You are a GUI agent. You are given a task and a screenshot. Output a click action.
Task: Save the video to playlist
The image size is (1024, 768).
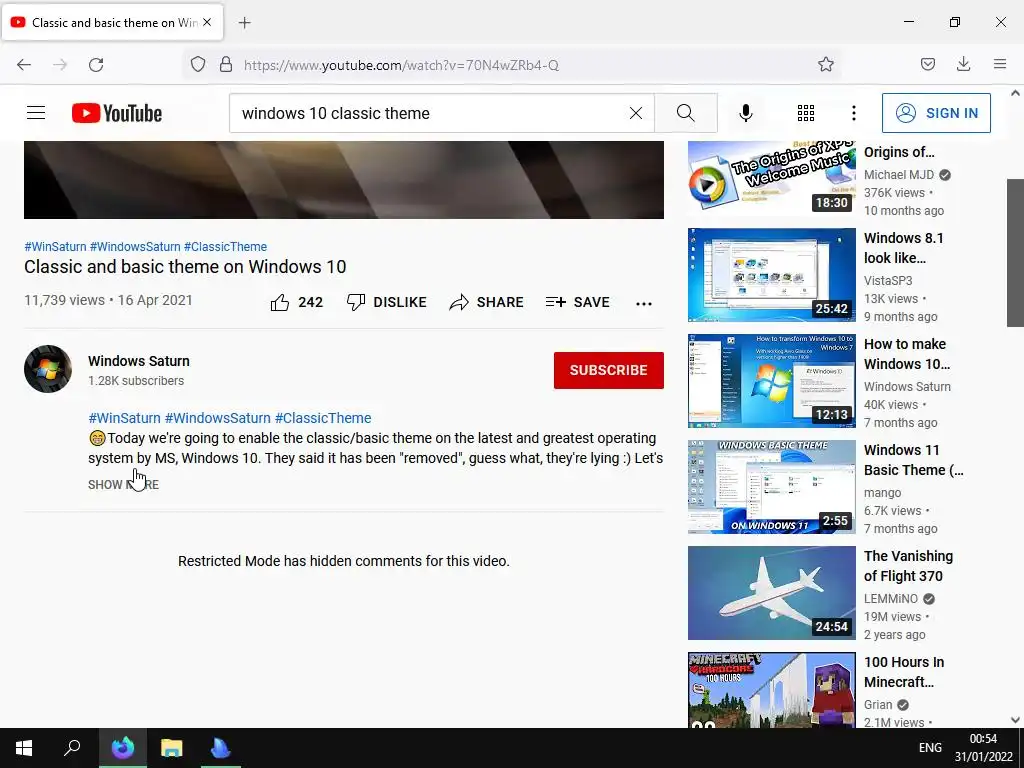(x=577, y=302)
